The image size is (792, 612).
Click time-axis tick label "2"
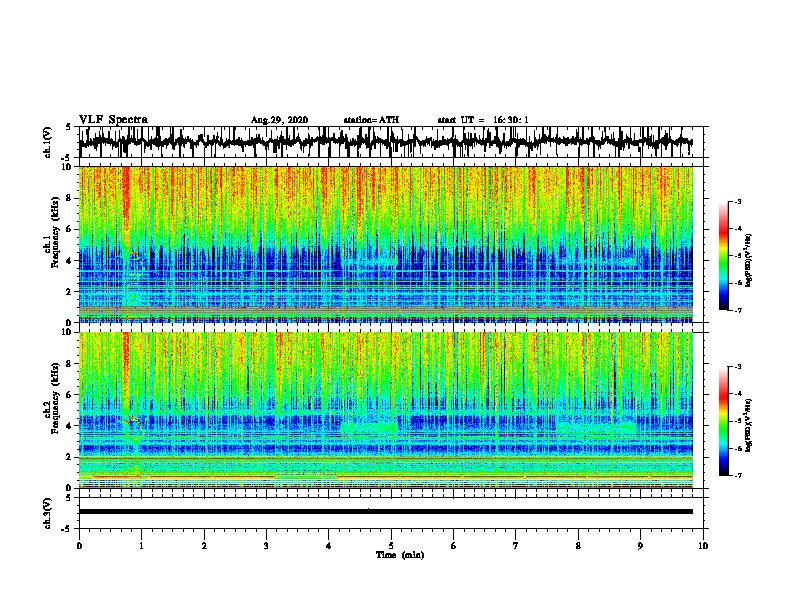pyautogui.click(x=204, y=546)
